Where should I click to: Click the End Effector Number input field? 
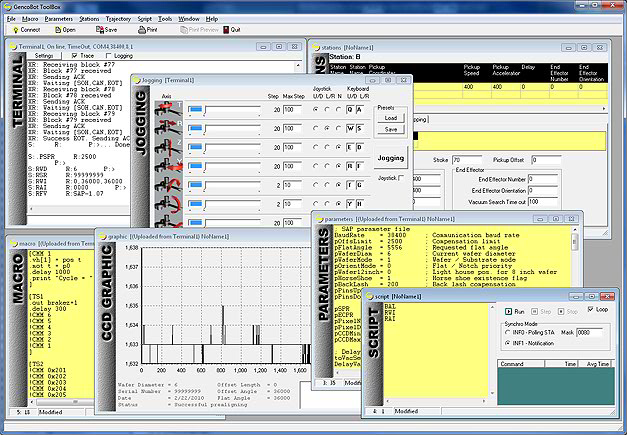coord(543,179)
